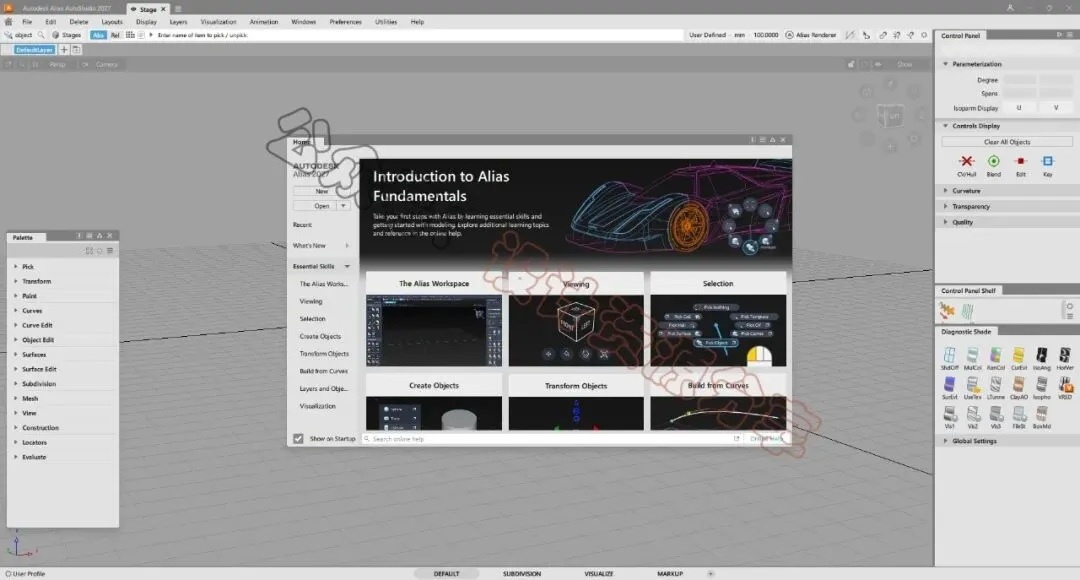This screenshot has width=1080, height=580.
Task: Select the ClayAO diagnostic shade icon
Action: tap(1019, 384)
